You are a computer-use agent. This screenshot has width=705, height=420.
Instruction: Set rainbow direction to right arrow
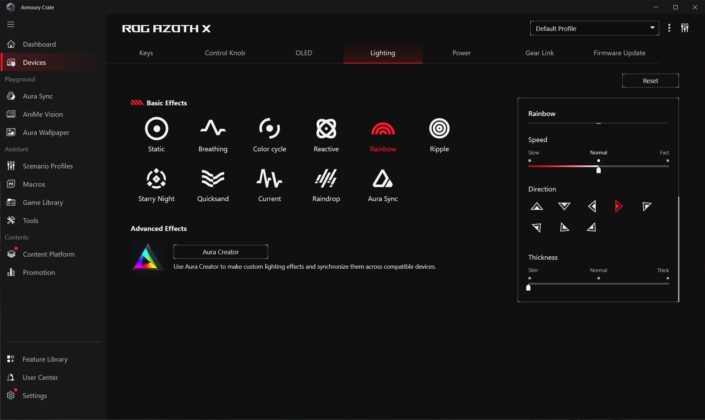[x=619, y=206]
